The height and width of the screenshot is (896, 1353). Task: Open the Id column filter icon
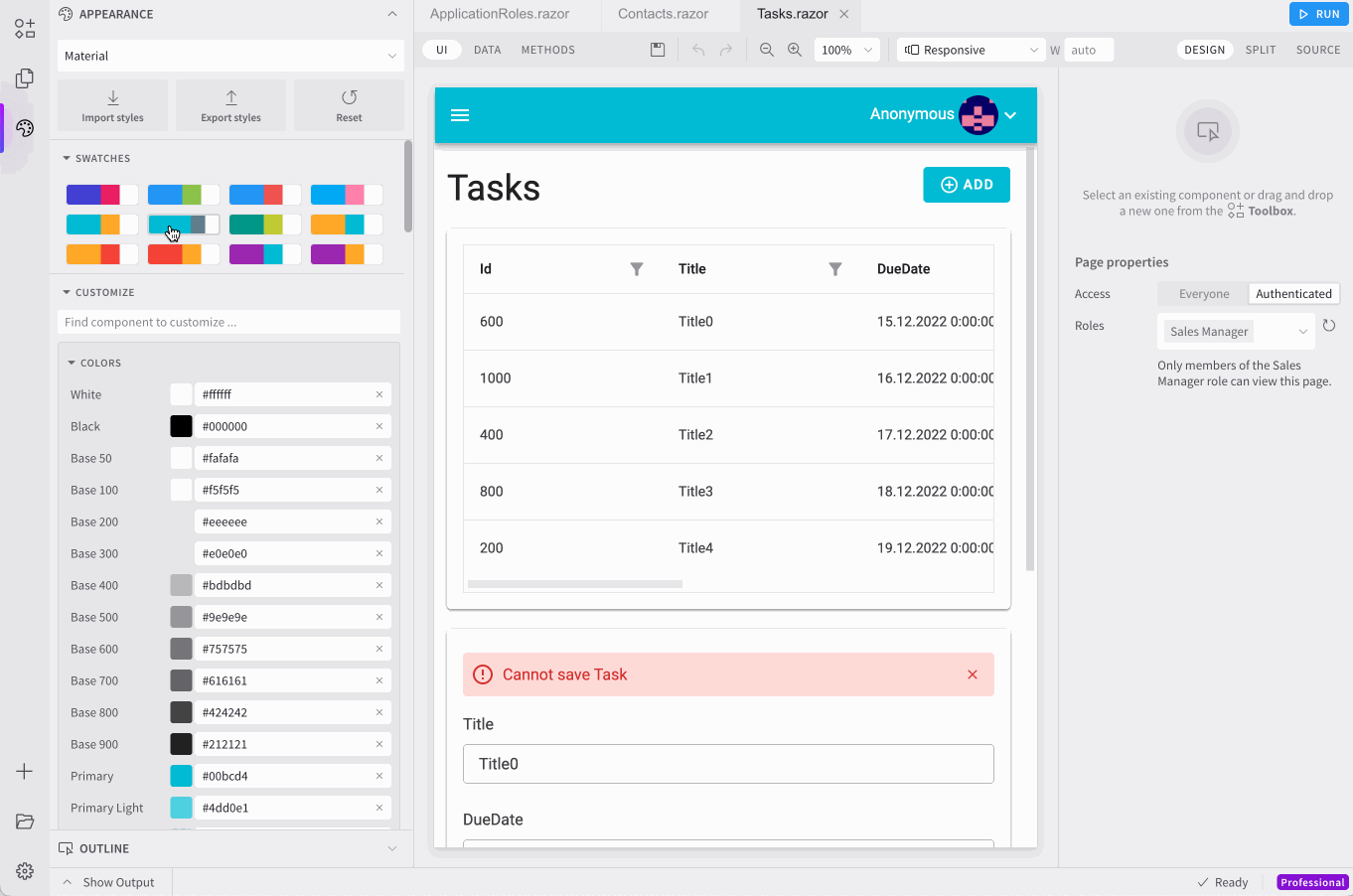click(x=637, y=269)
